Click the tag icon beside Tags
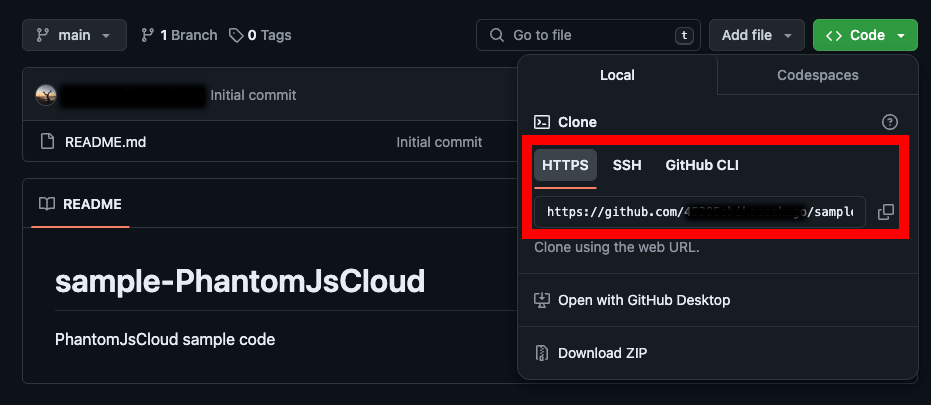 pyautogui.click(x=236, y=35)
